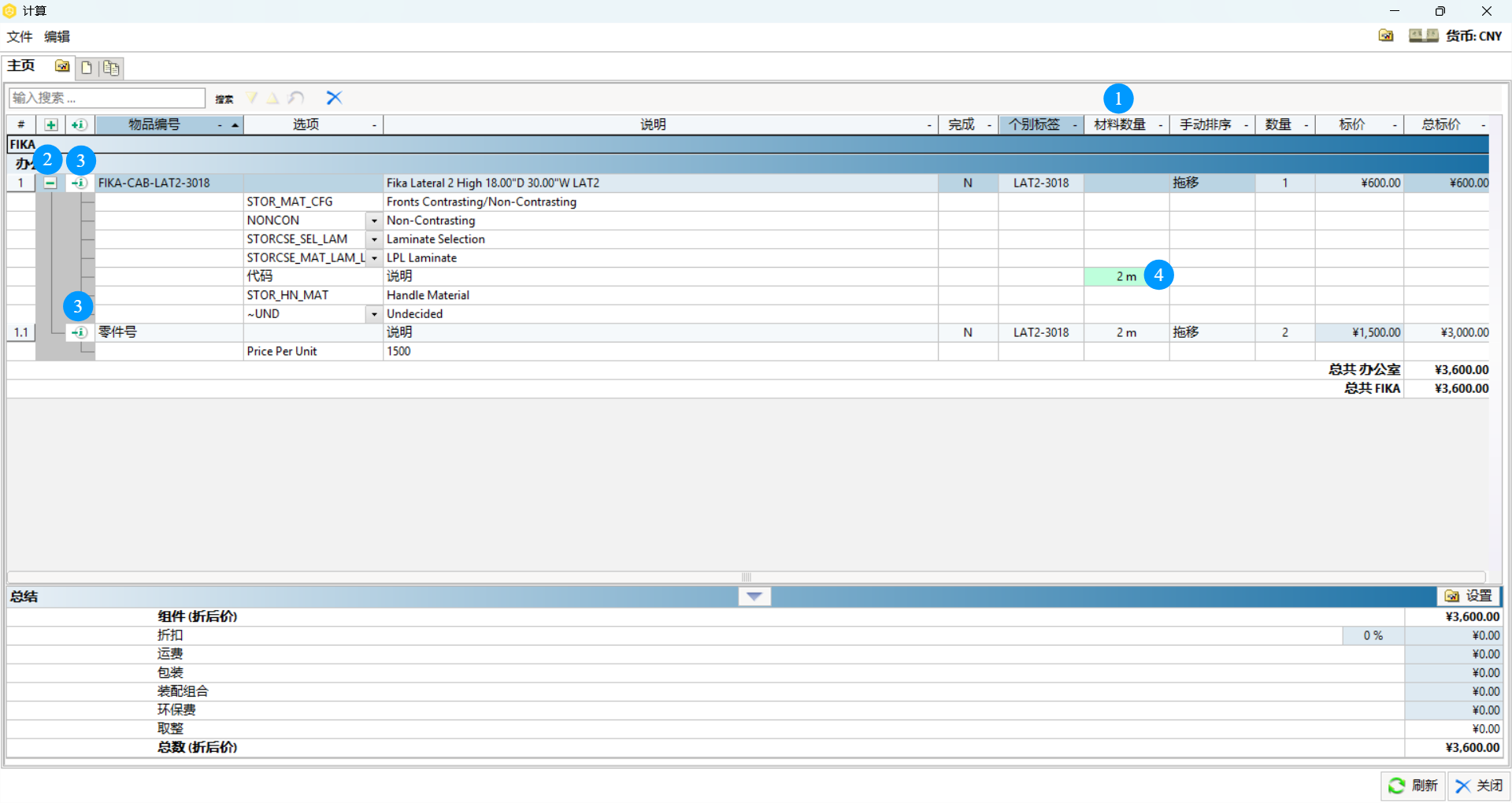Click the 数量 column header
The height and width of the screenshot is (803, 1512).
coord(1284,124)
